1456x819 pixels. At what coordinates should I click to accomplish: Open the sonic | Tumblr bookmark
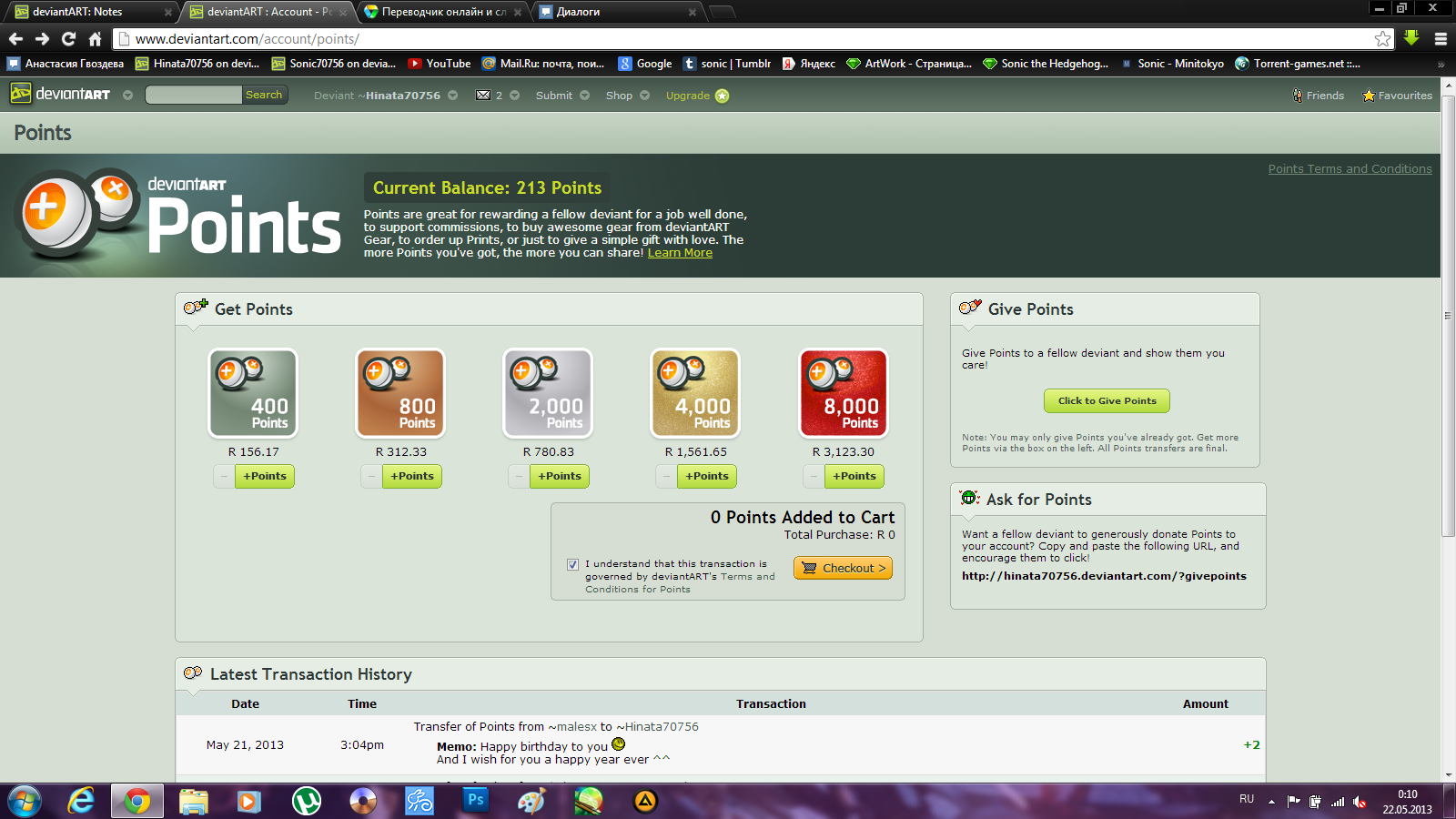point(727,64)
